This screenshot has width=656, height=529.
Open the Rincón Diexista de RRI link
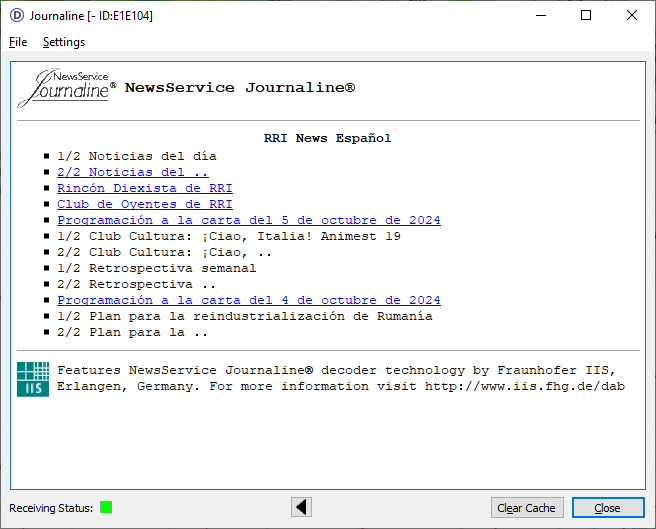(x=144, y=188)
